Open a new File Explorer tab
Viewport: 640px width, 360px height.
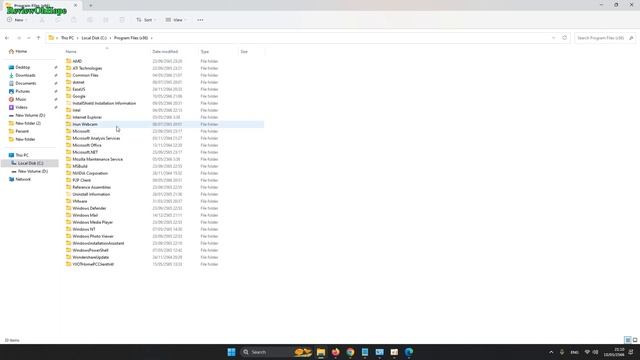91,5
